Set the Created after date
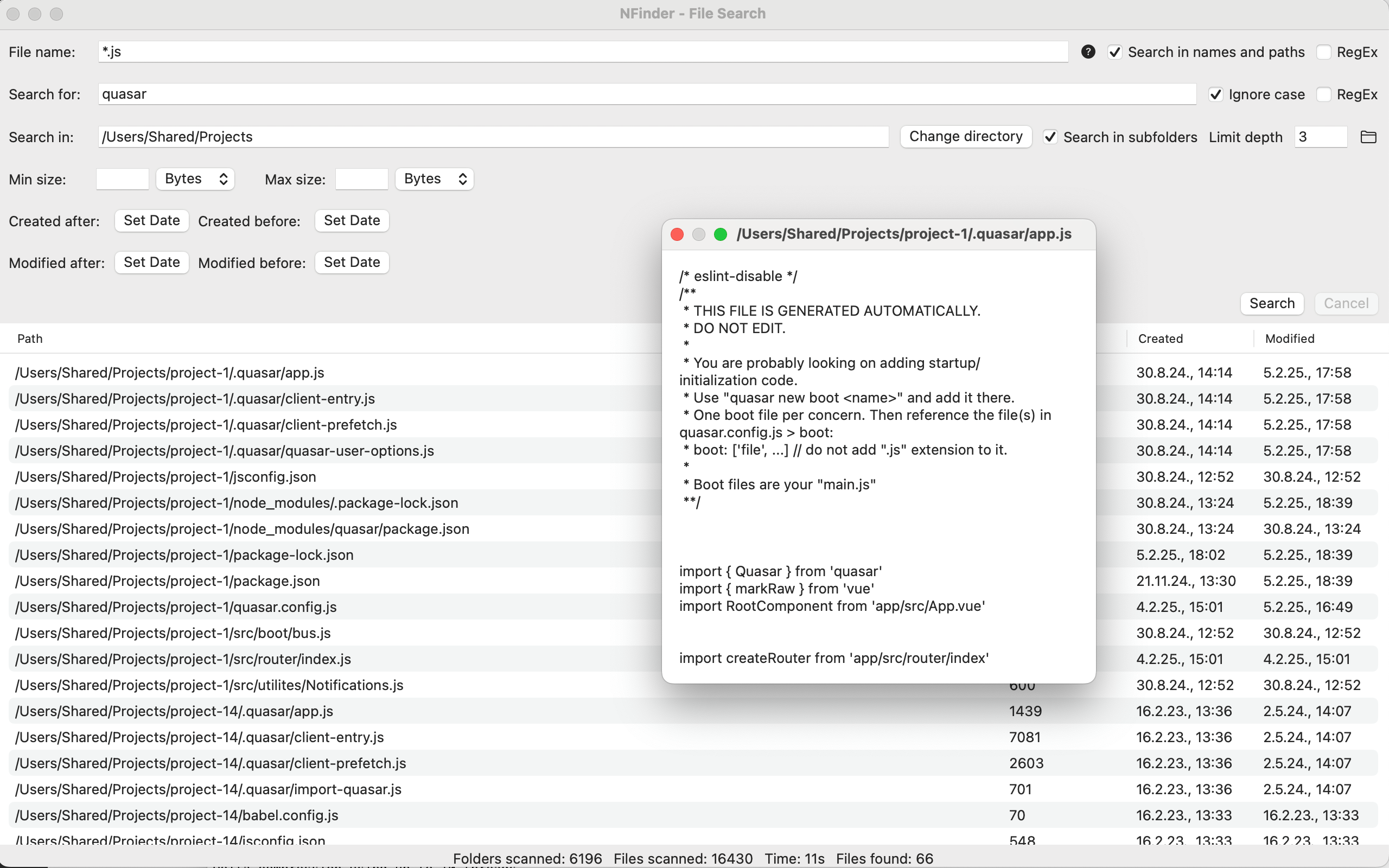Image resolution: width=1389 pixels, height=868 pixels. (x=152, y=220)
